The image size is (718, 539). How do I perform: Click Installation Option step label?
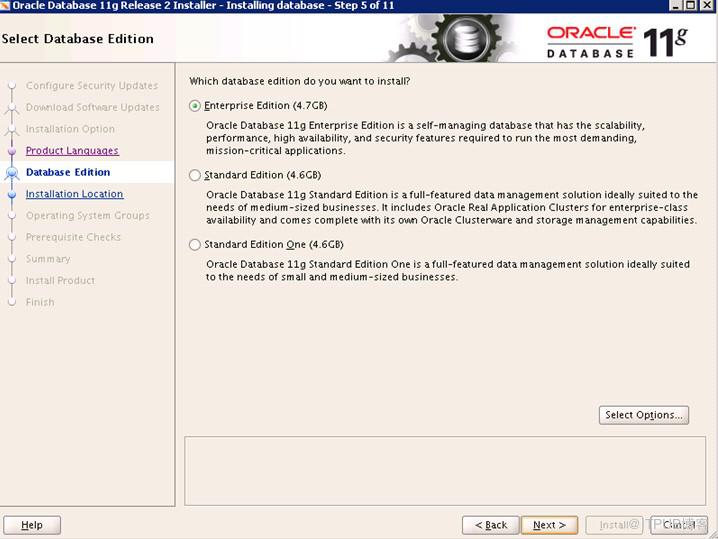[x=70, y=129]
